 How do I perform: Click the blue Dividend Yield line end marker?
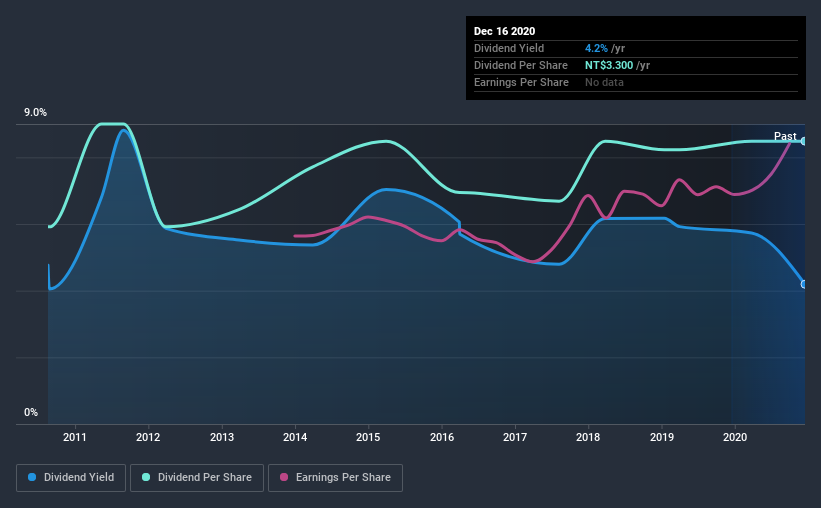pos(804,284)
